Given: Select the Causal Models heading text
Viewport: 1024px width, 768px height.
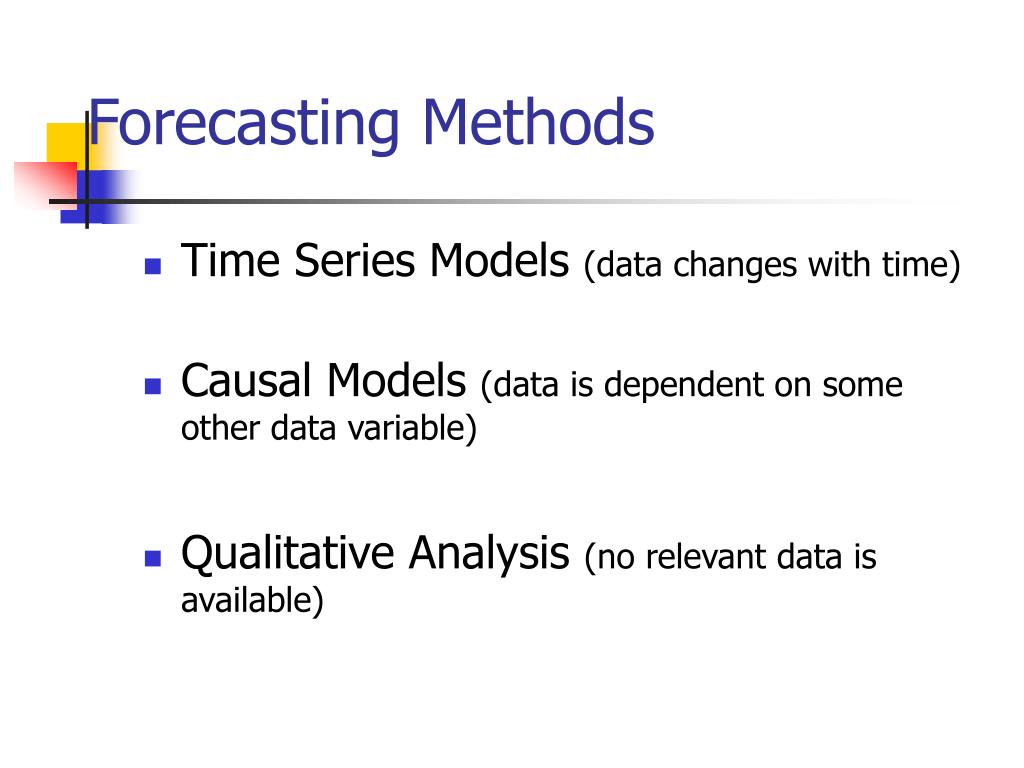Looking at the screenshot, I should tap(323, 381).
